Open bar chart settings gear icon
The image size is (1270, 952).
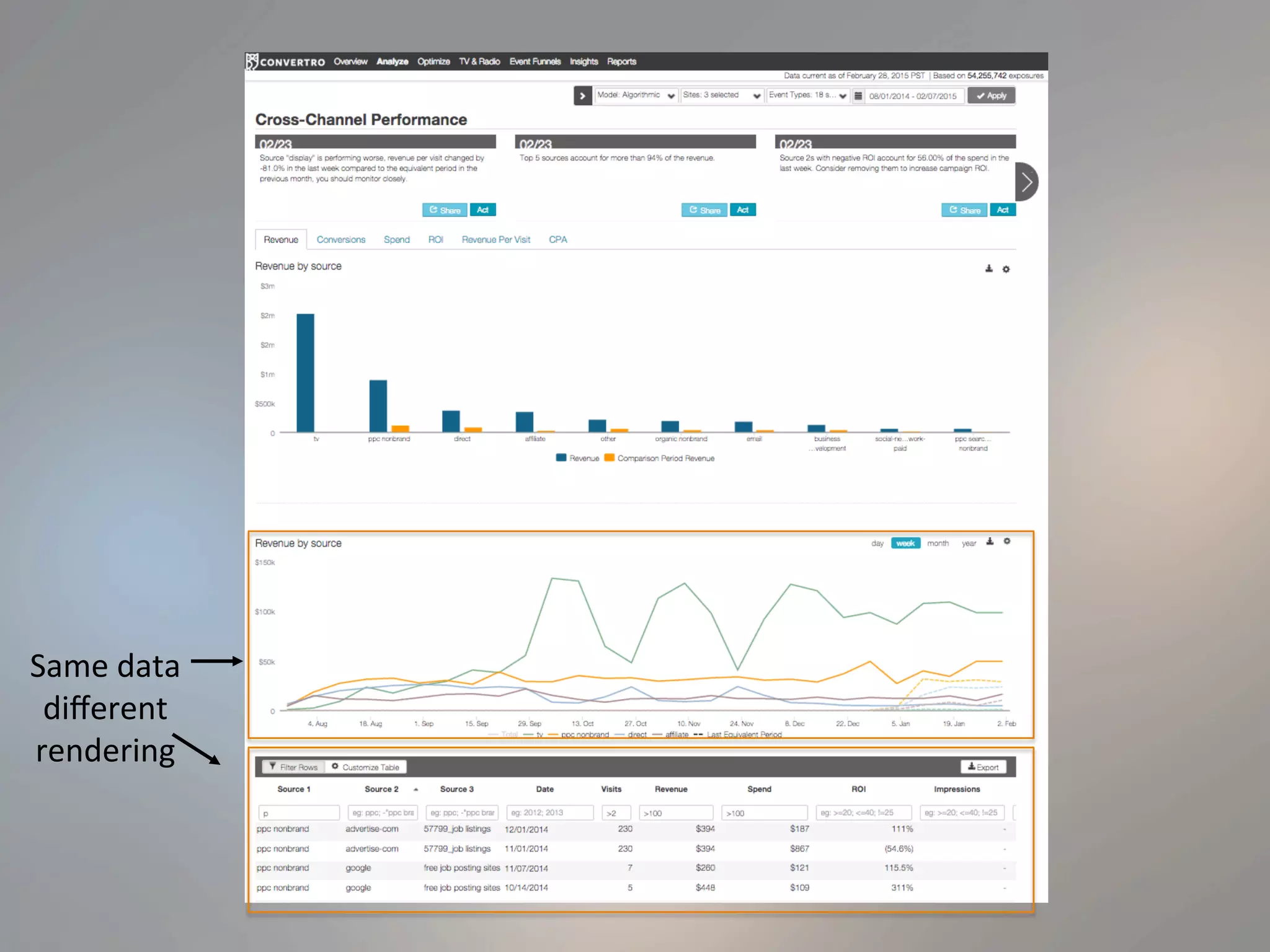coord(1006,269)
